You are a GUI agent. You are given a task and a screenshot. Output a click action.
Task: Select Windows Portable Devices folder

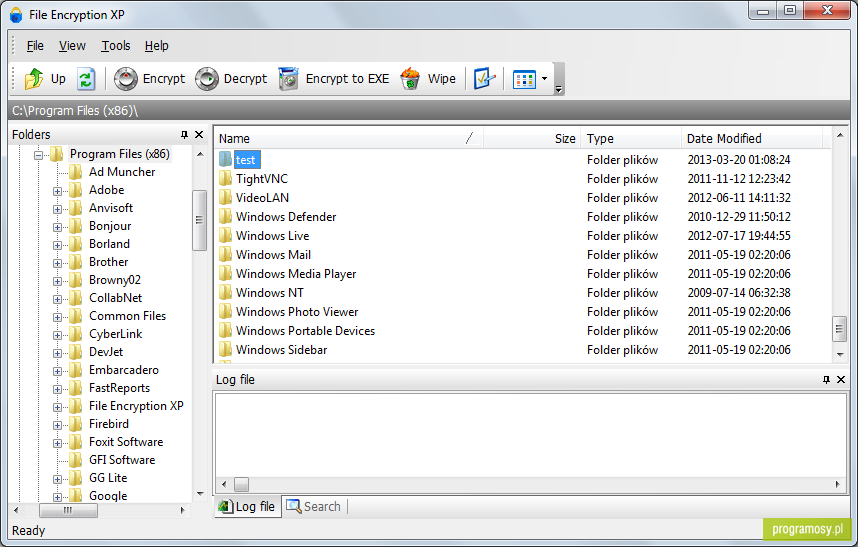(x=305, y=331)
